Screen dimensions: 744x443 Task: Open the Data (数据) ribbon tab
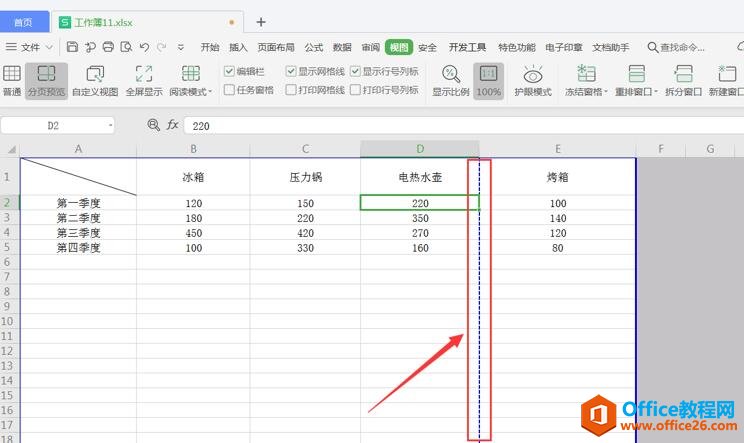pyautogui.click(x=342, y=47)
